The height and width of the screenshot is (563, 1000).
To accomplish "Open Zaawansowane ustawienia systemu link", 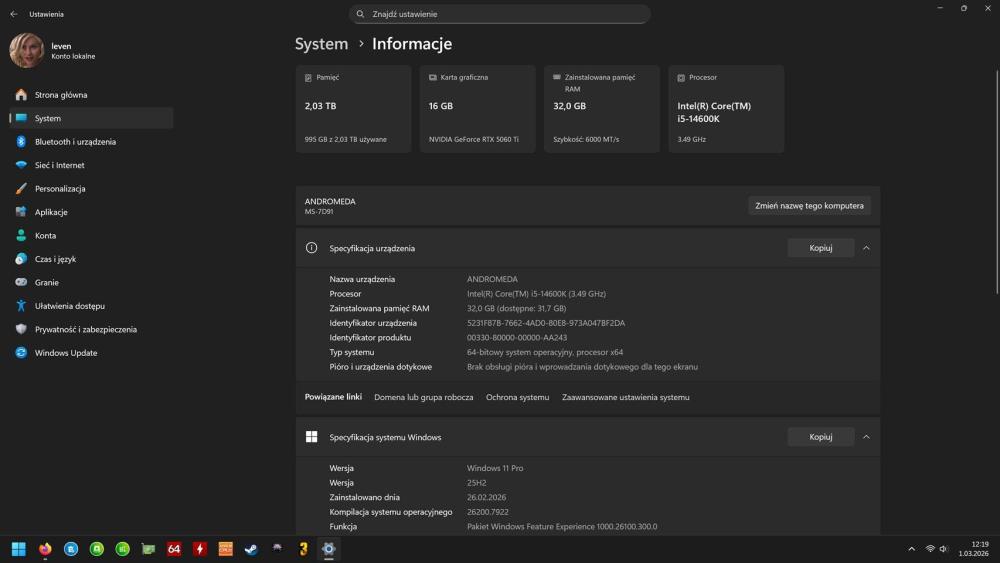I will [625, 397].
